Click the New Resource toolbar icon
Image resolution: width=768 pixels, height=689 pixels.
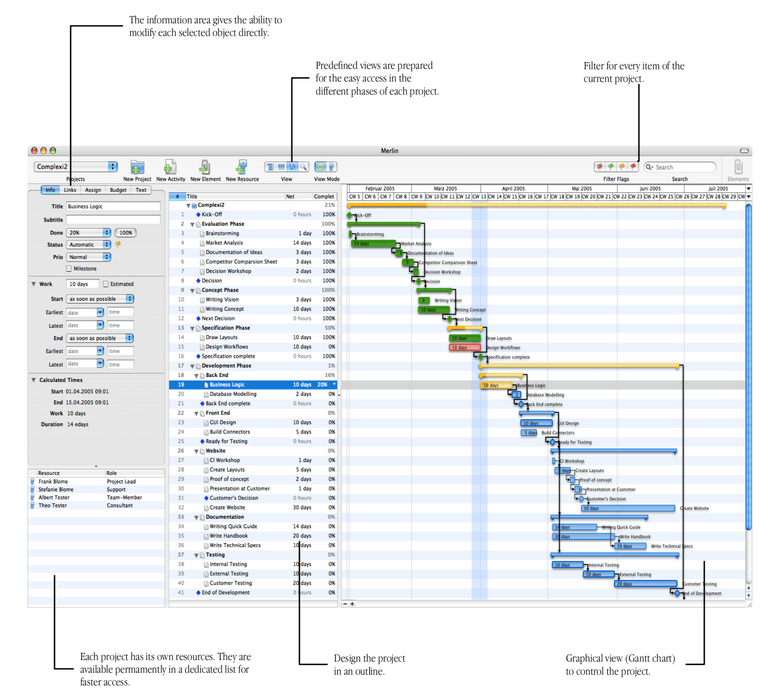[x=241, y=167]
